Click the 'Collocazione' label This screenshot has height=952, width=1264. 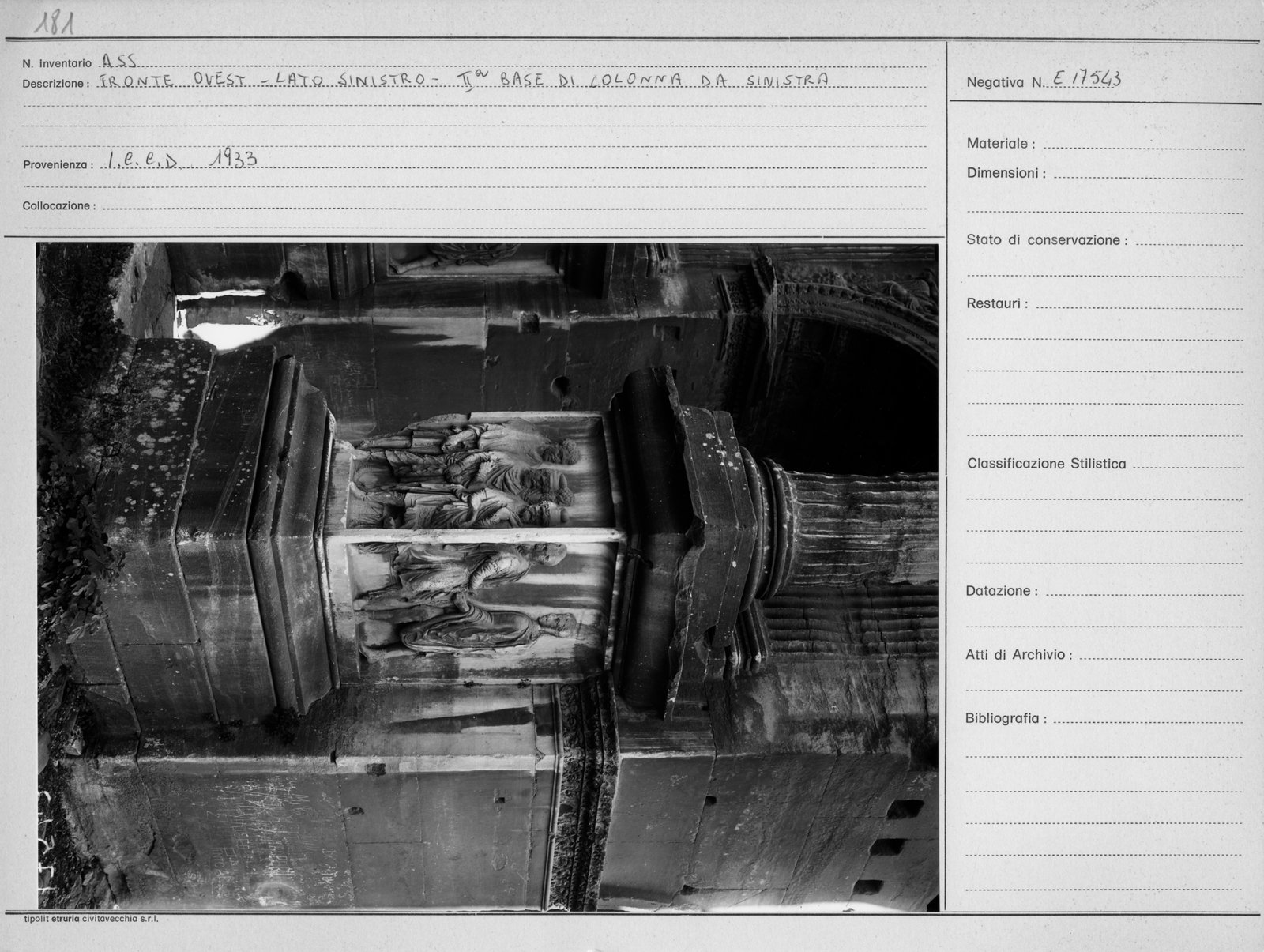pos(59,205)
